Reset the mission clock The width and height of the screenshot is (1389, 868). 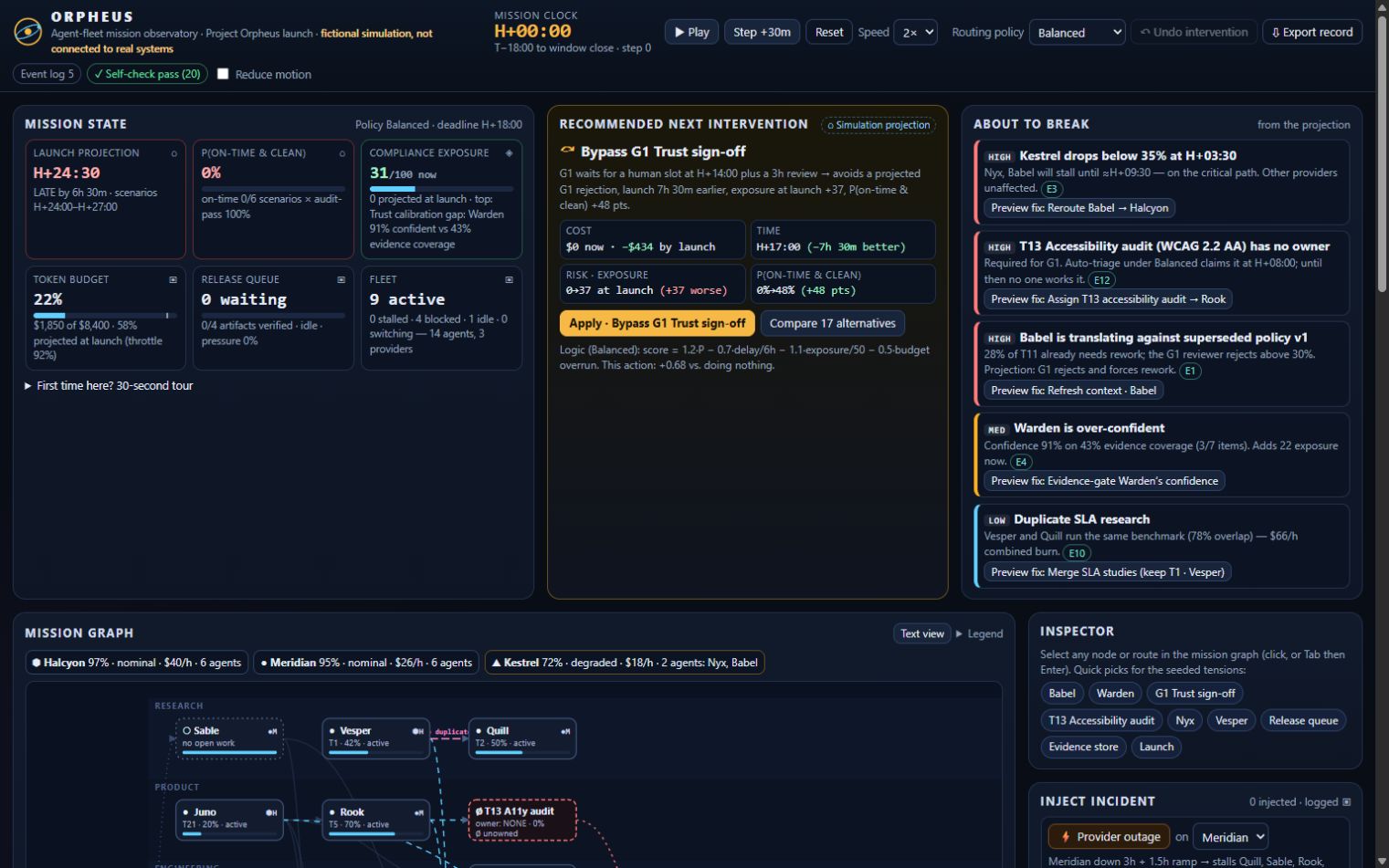(829, 32)
